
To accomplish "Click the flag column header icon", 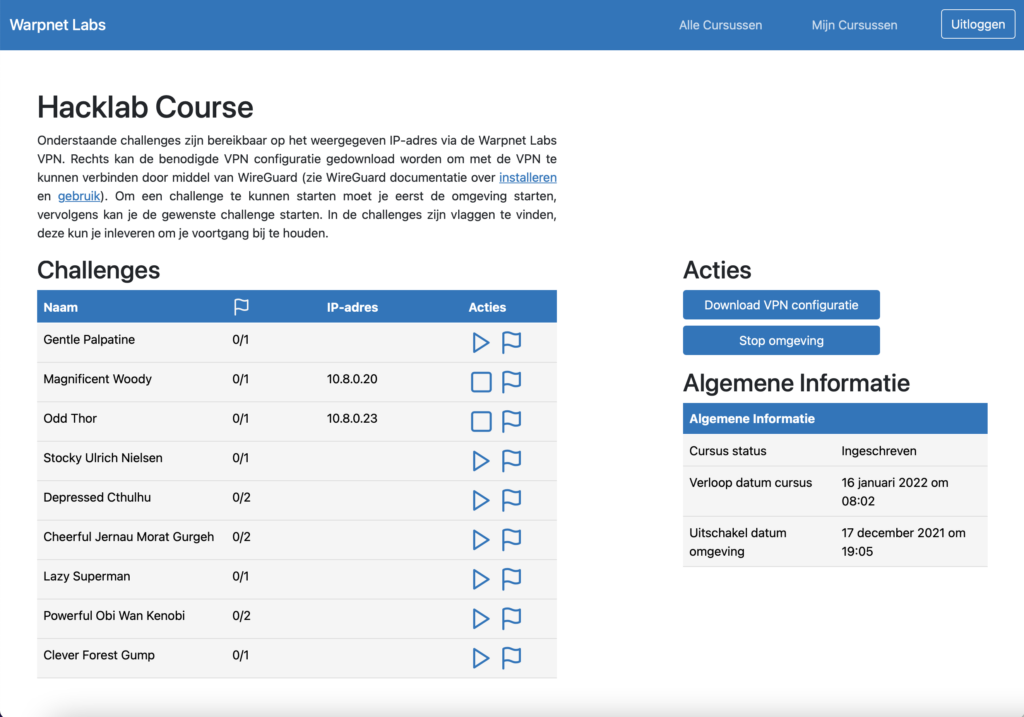I will [241, 307].
